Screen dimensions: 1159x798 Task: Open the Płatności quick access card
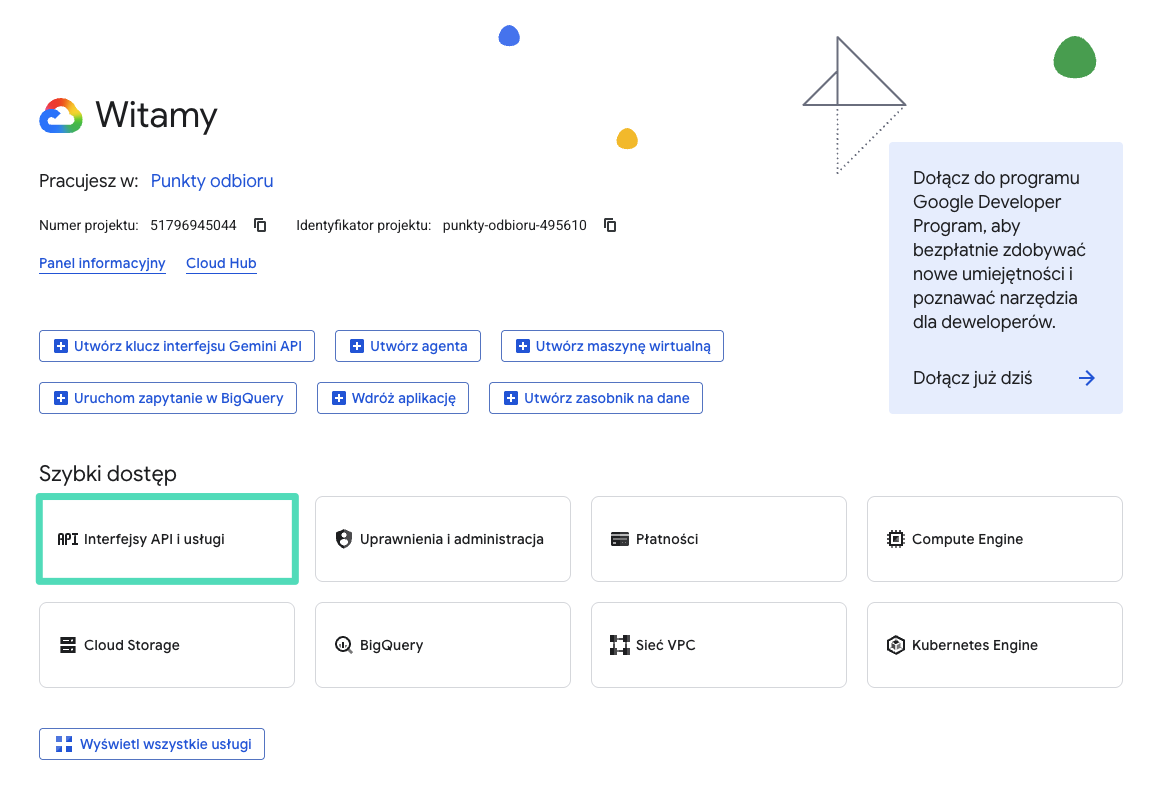point(718,539)
